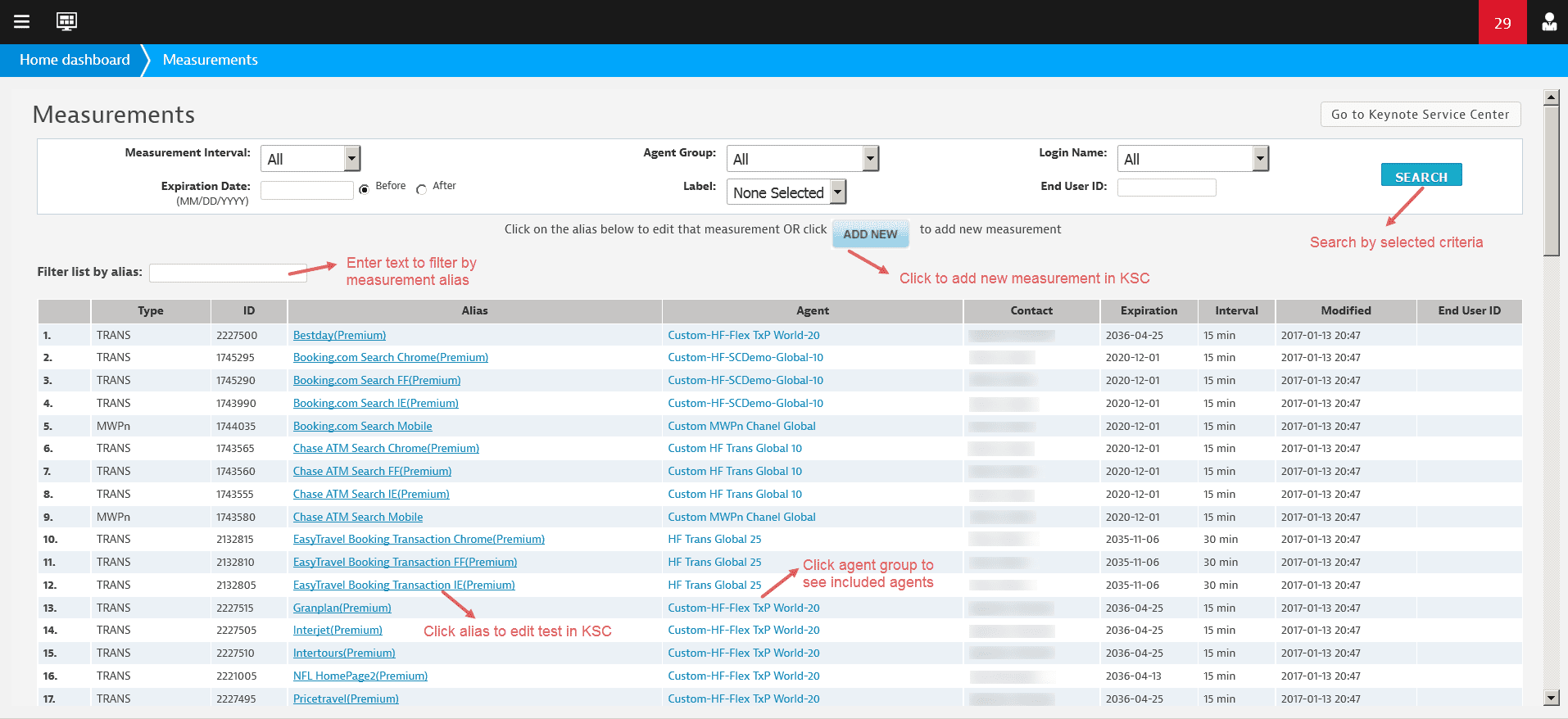Click agent Custom HF Trans Global 10 for Chase Chrome
The height and width of the screenshot is (719, 1568).
[735, 448]
